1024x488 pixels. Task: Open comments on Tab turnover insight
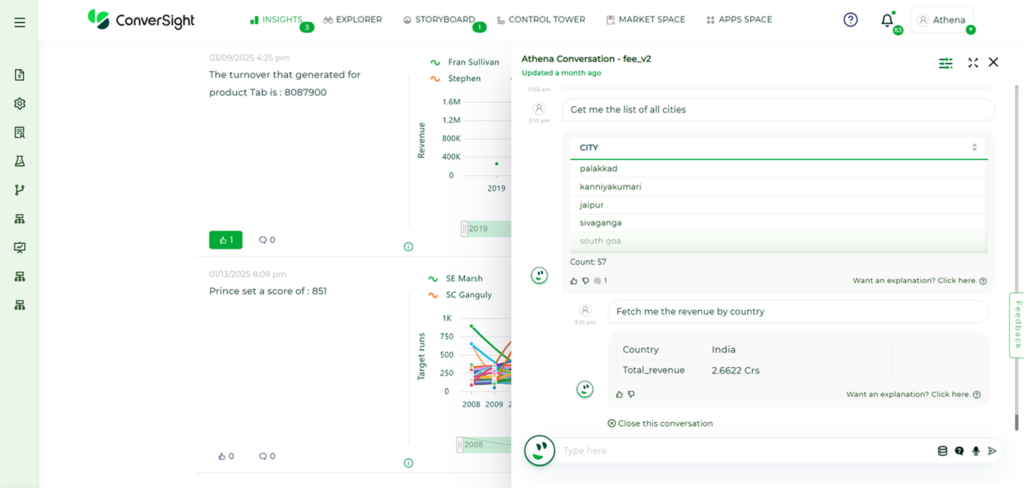pyautogui.click(x=267, y=240)
